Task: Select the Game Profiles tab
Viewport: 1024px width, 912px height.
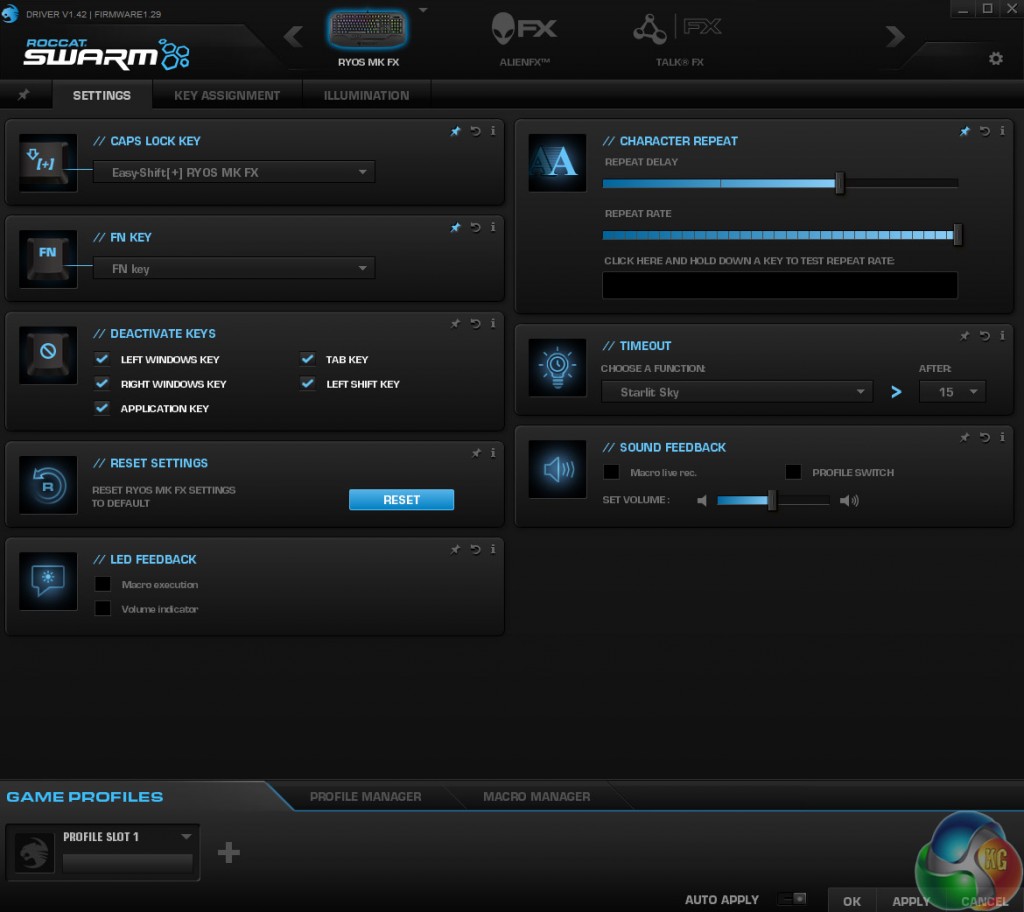Action: pos(85,796)
